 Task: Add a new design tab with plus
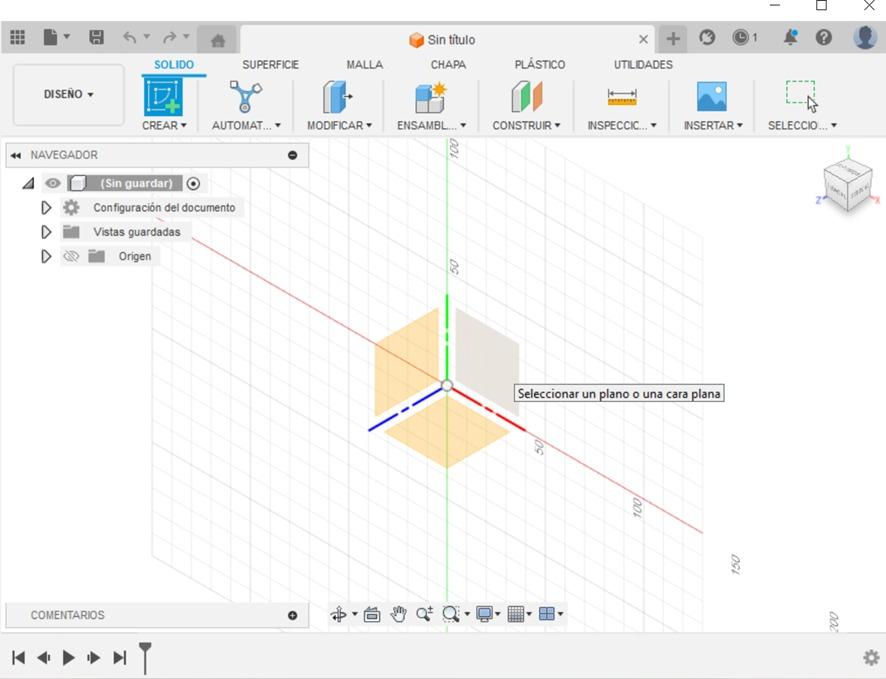click(672, 38)
